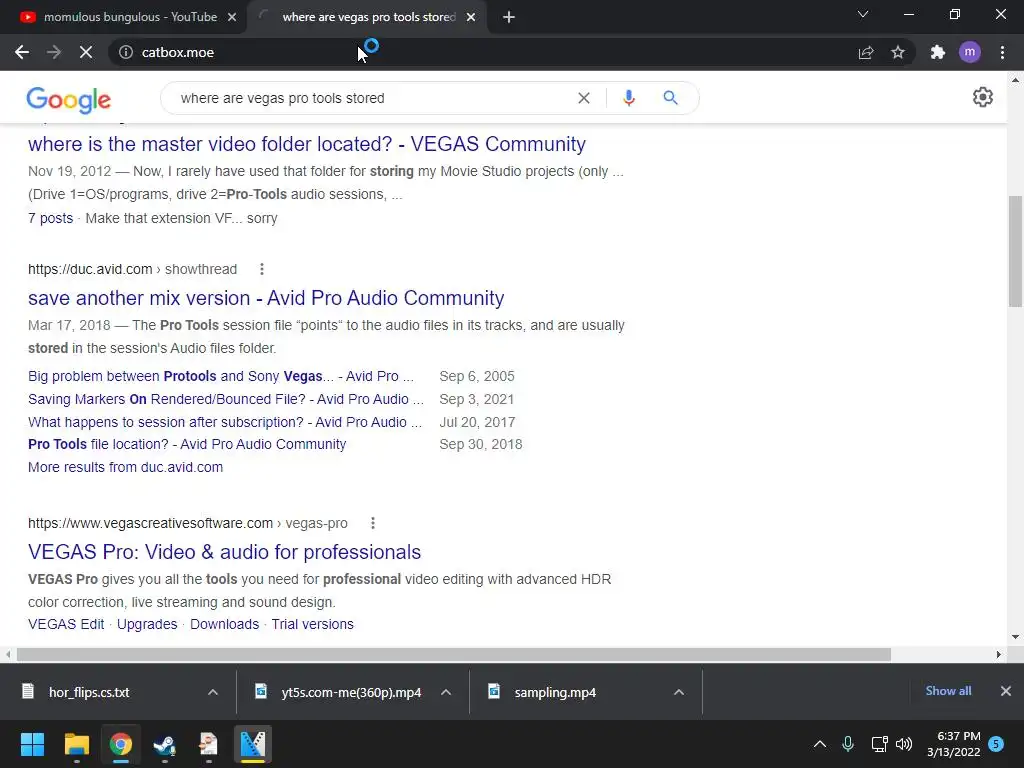Open a new tab with plus
The width and height of the screenshot is (1024, 768).
(x=509, y=18)
